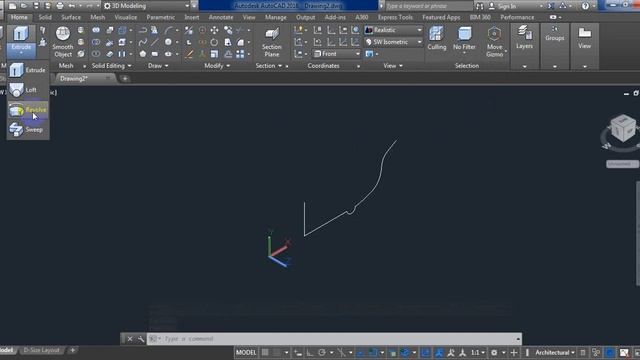640x360 pixels.
Task: Click the Move Gizmo icon
Action: (494, 42)
